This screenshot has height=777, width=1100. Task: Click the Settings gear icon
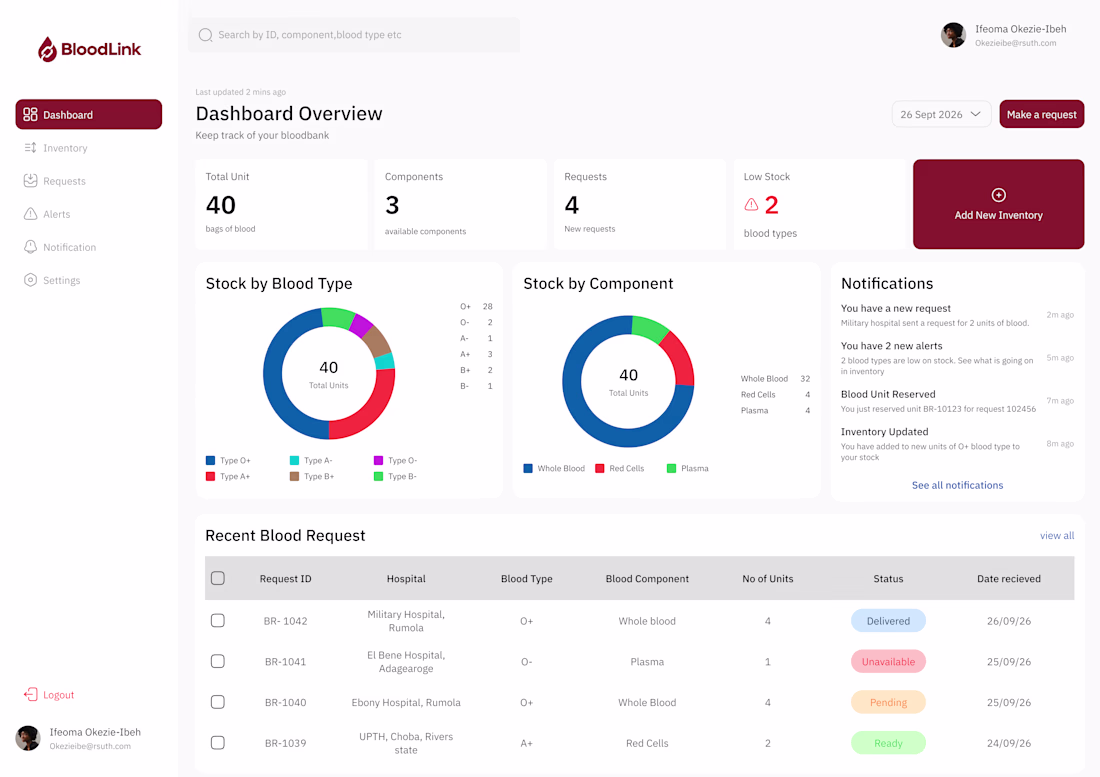point(30,280)
